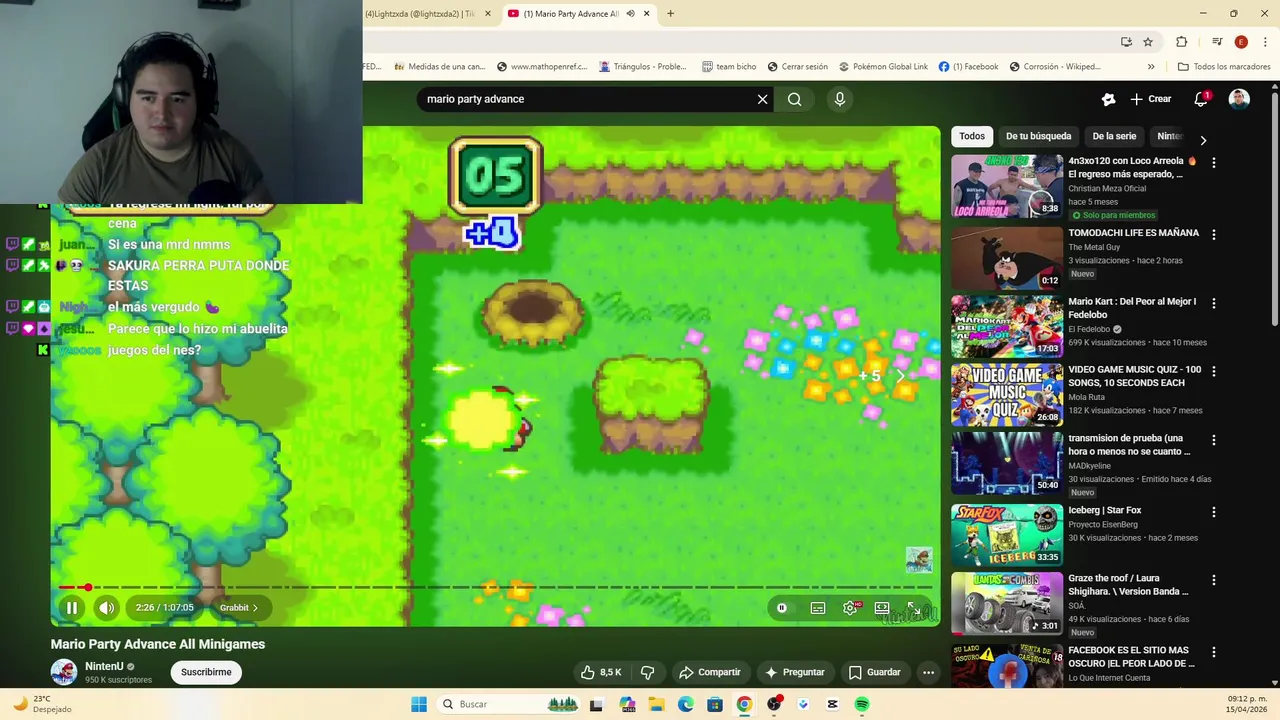Dislike the video

click(x=647, y=672)
